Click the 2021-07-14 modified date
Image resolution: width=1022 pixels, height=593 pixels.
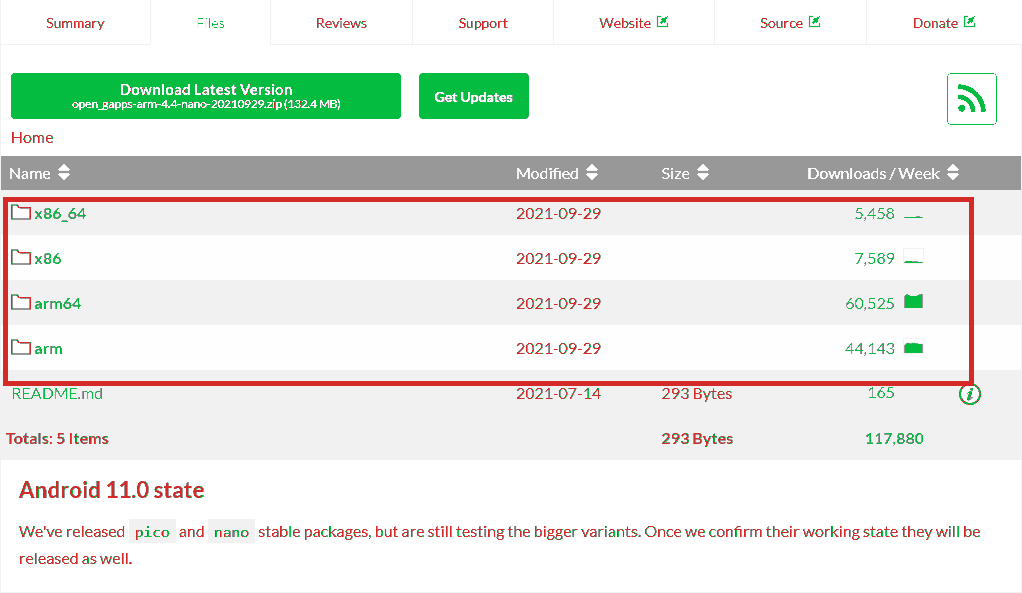pos(559,394)
